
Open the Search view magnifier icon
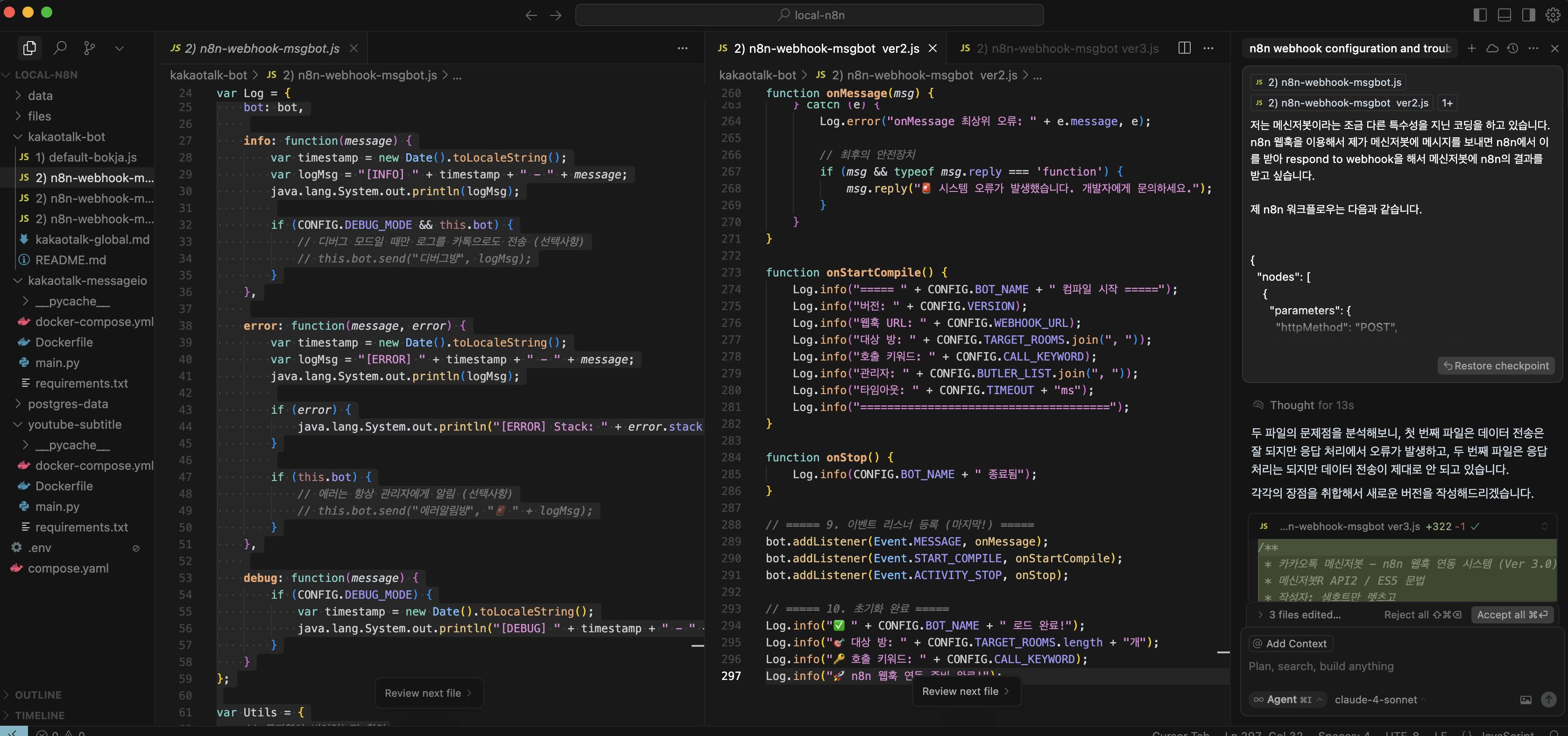pyautogui.click(x=60, y=48)
